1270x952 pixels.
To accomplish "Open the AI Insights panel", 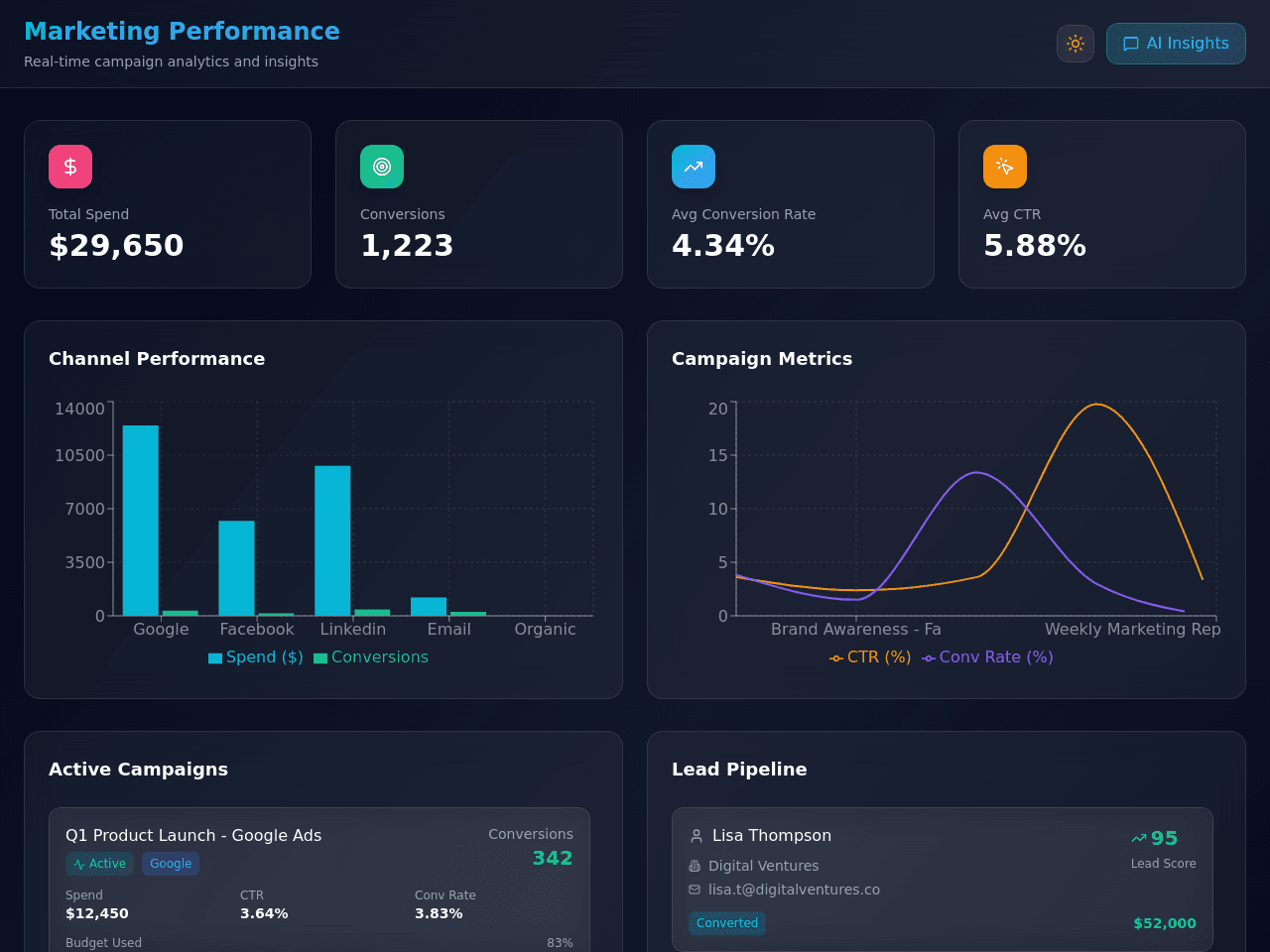I will (1176, 44).
